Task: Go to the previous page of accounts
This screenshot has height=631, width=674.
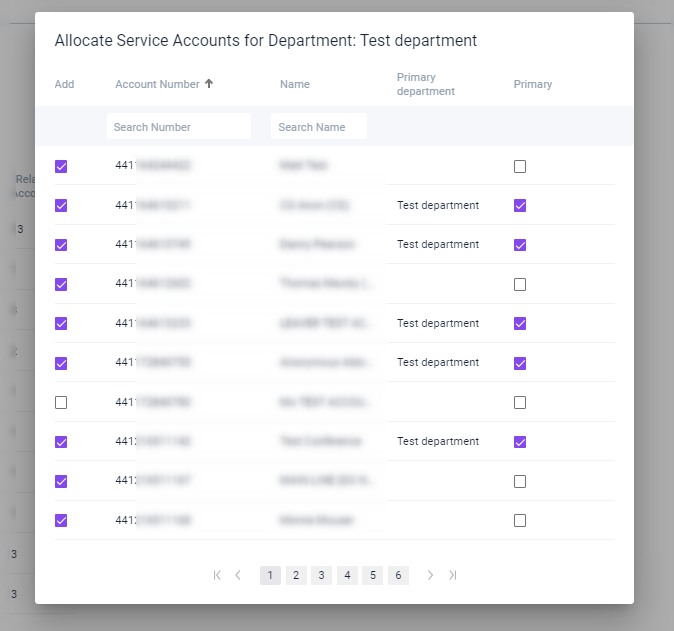Action: click(x=238, y=575)
